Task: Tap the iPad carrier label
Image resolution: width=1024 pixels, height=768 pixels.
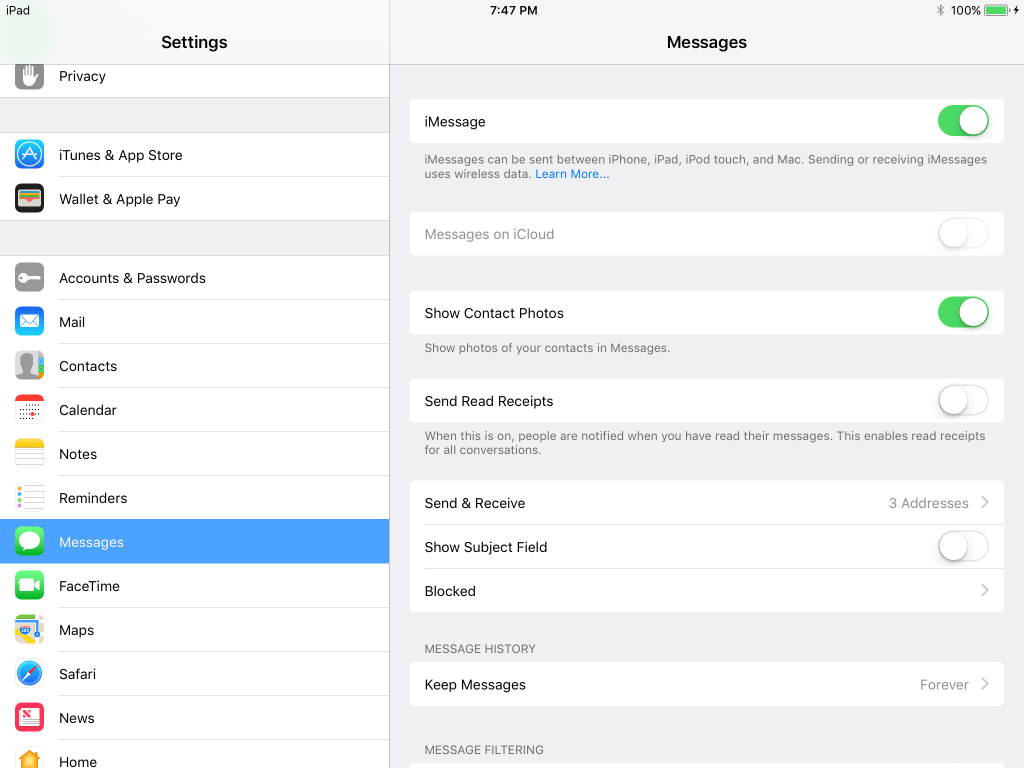Action: (18, 10)
